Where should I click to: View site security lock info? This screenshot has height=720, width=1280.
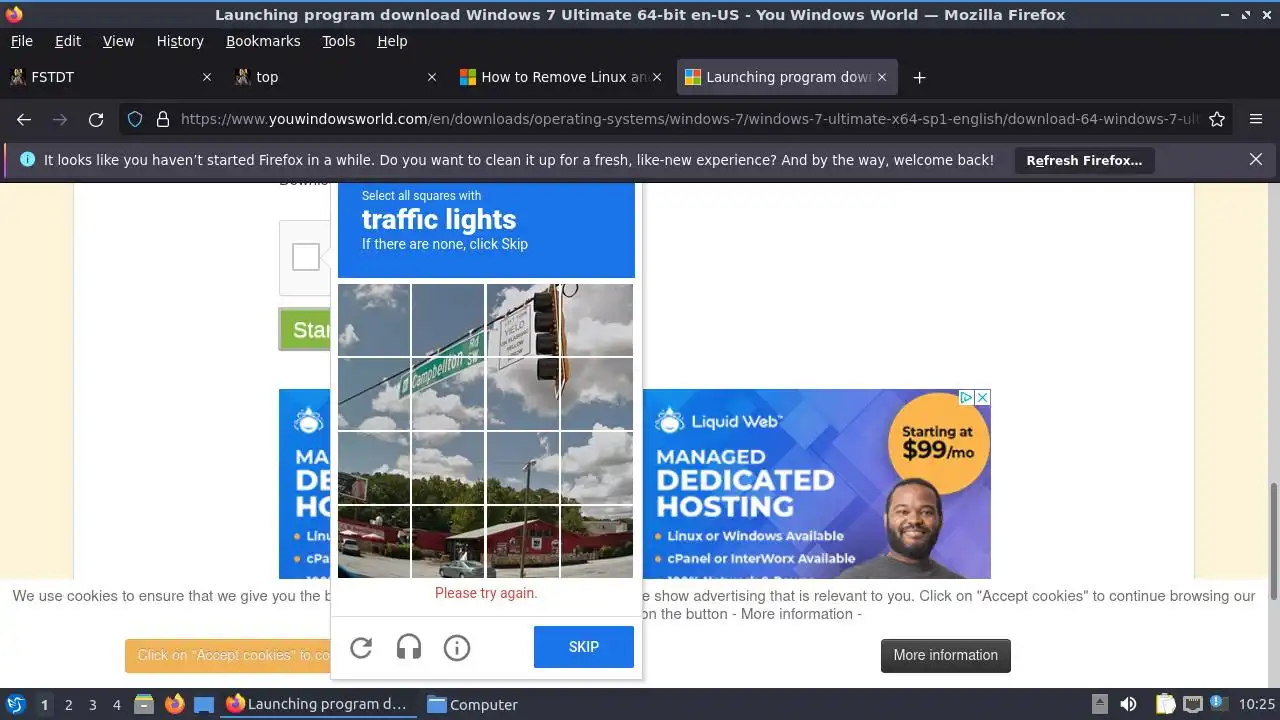[163, 119]
